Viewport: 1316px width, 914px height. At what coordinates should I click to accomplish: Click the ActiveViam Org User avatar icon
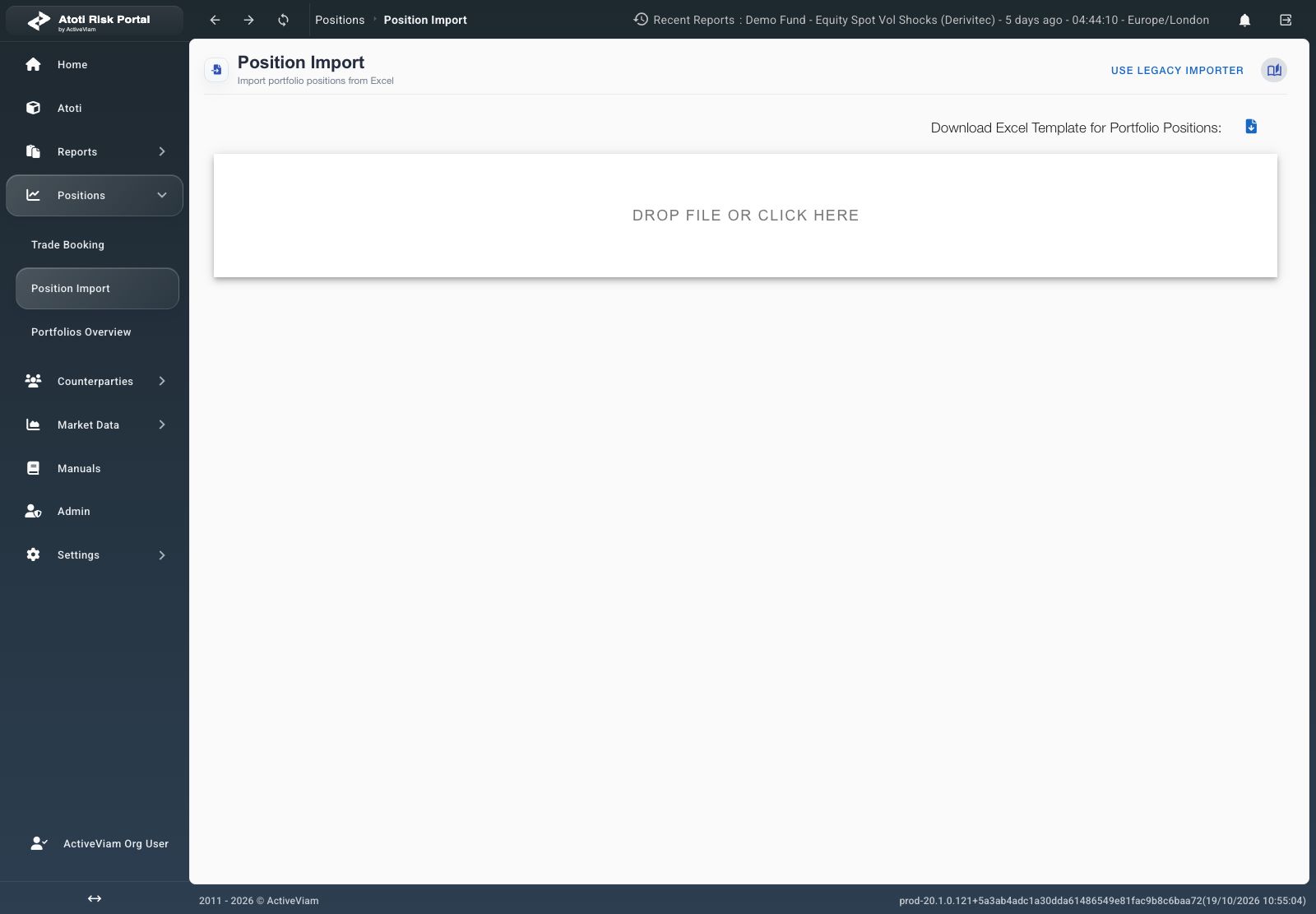(39, 843)
